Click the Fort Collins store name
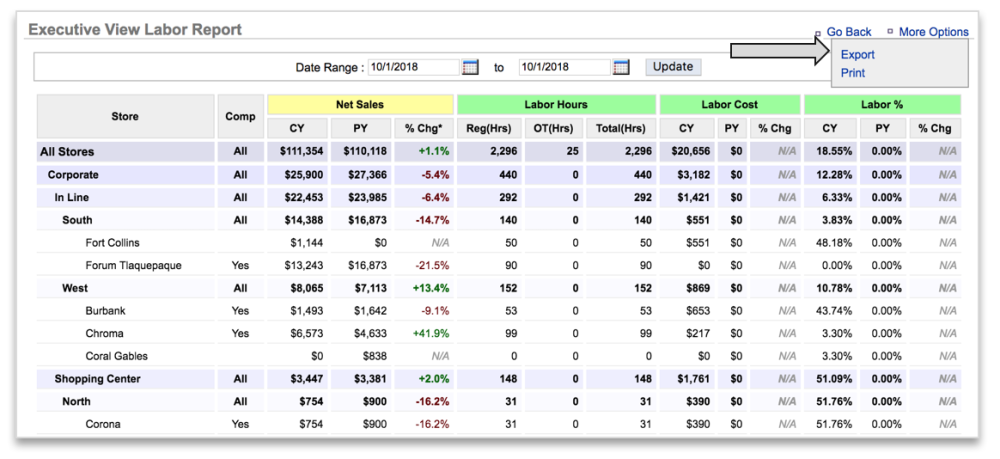This screenshot has height=459, width=1000. 112,243
